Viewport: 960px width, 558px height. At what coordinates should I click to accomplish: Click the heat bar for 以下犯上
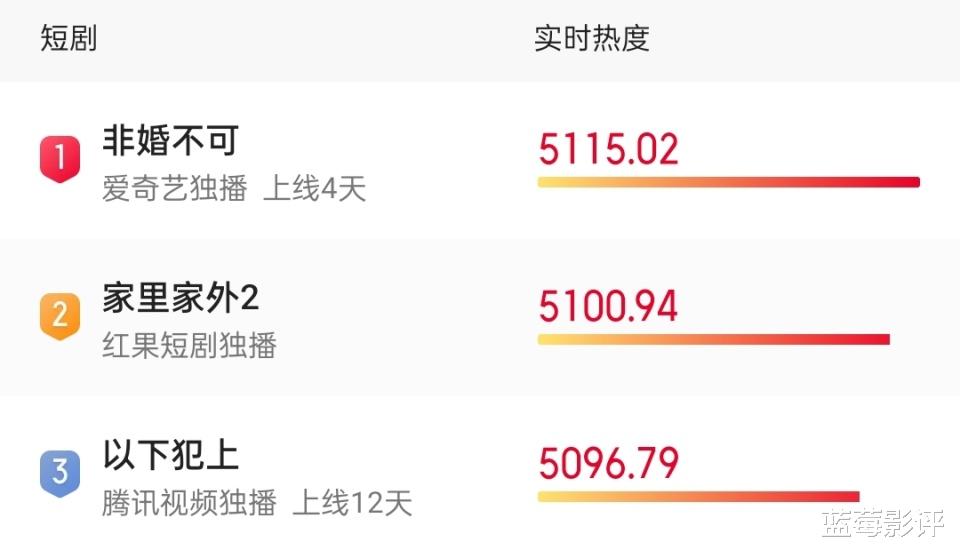(698, 496)
